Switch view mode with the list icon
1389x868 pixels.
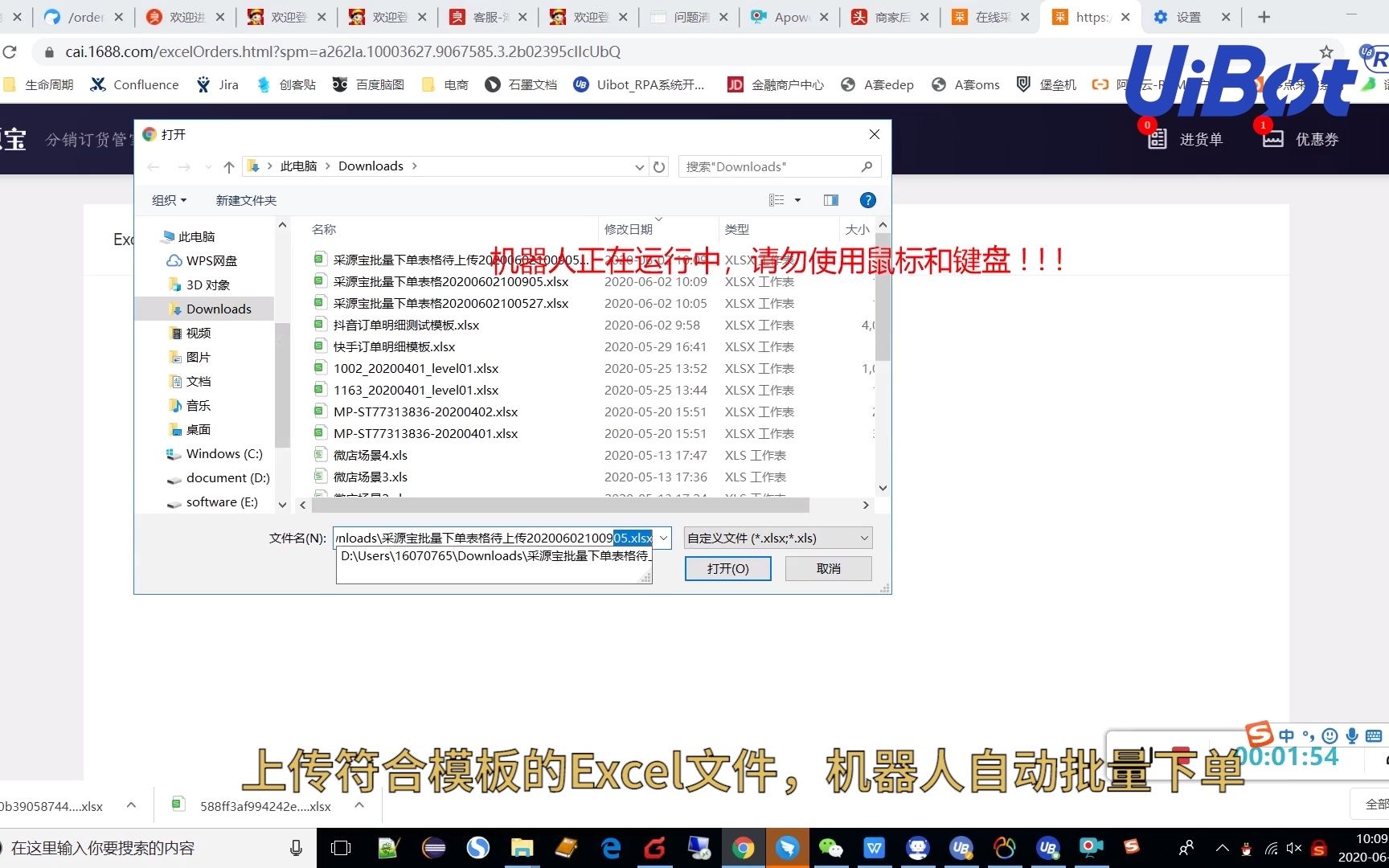point(776,200)
